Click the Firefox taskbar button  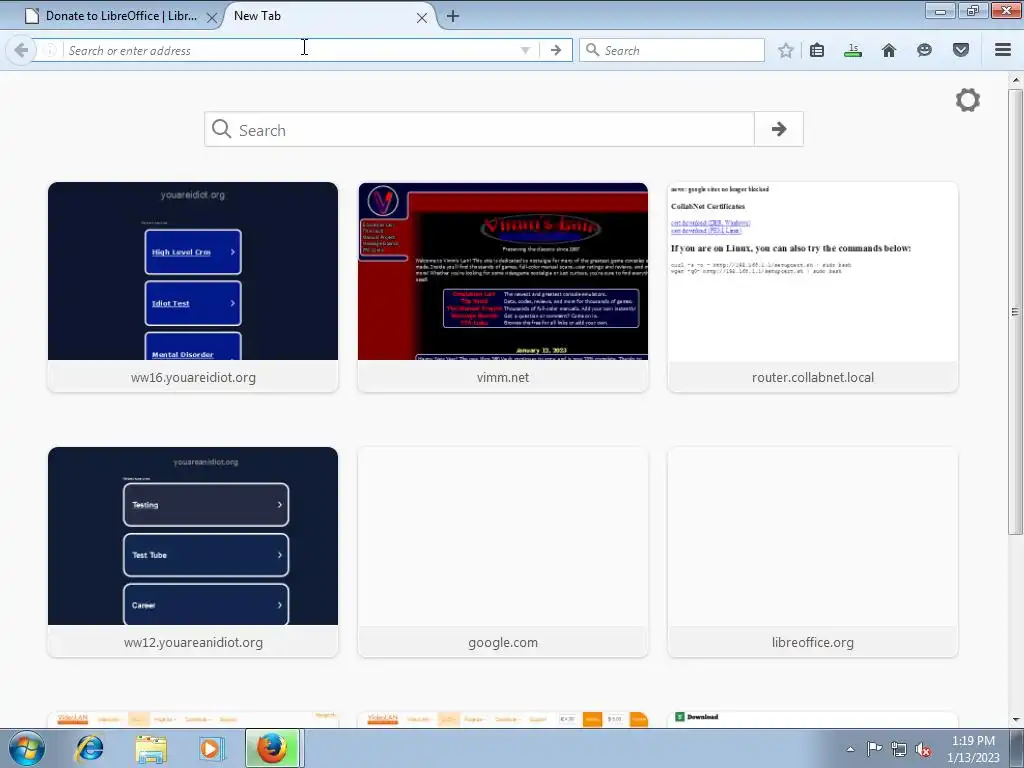272,748
